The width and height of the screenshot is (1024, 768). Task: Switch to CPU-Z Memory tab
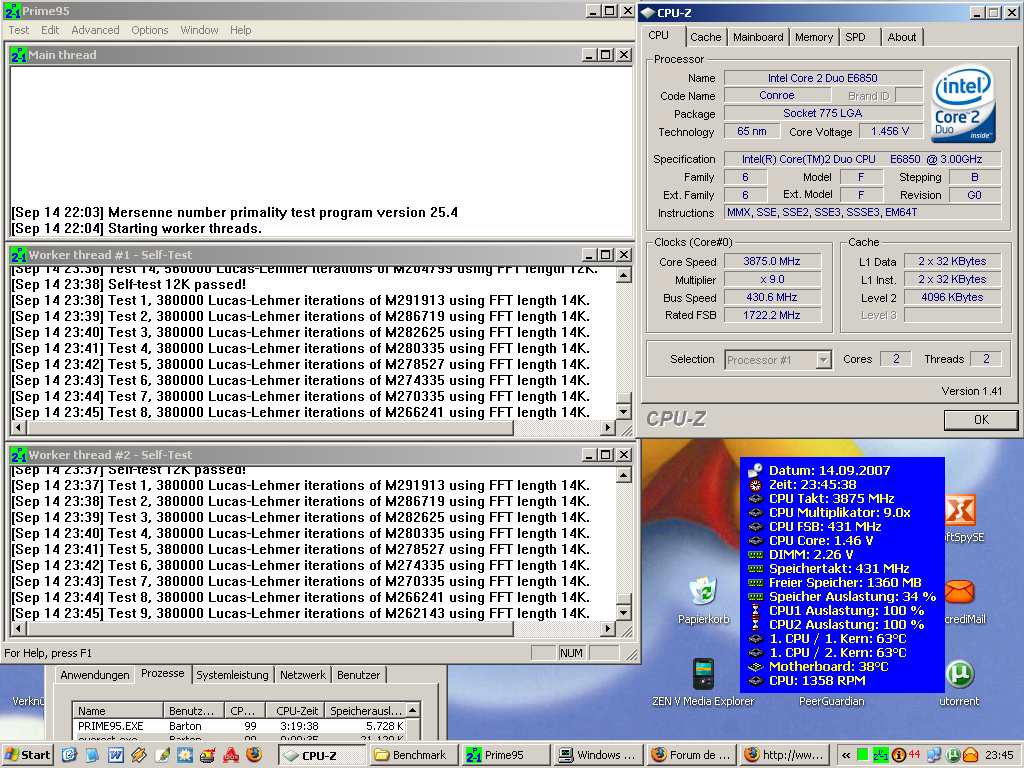click(814, 37)
